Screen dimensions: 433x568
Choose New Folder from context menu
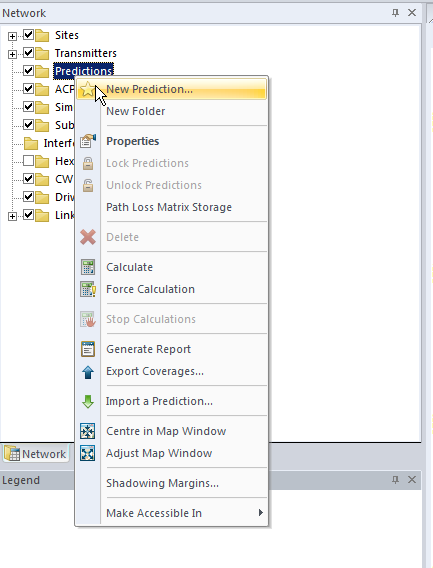pos(136,111)
